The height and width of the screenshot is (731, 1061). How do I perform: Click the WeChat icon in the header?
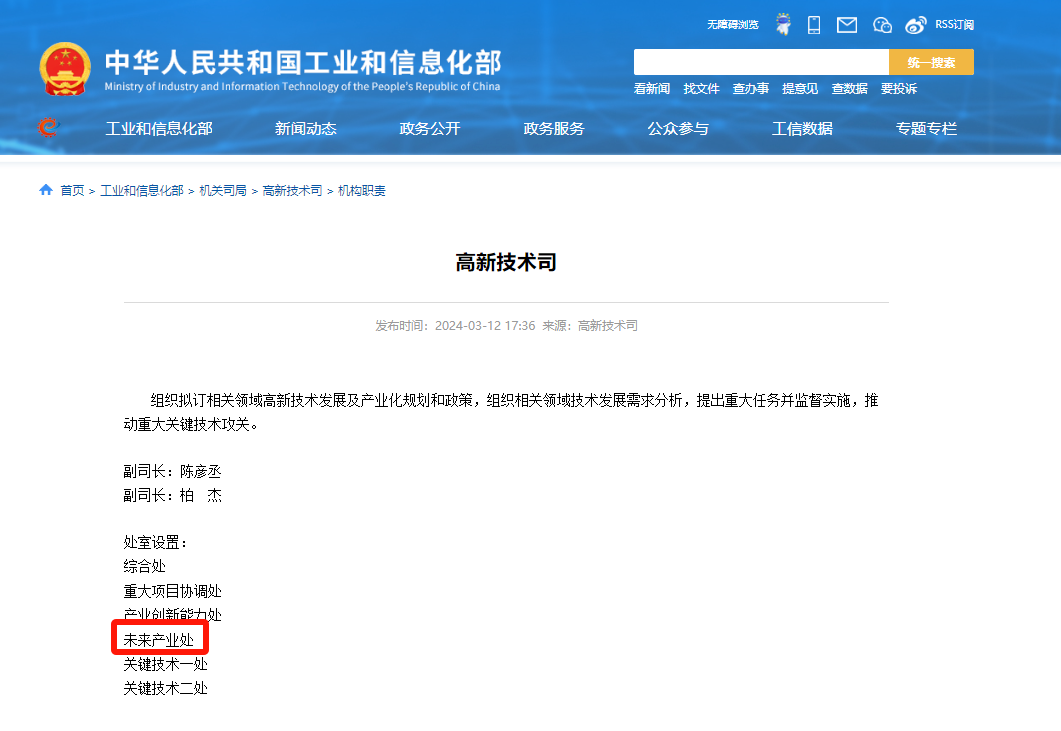pyautogui.click(x=881, y=24)
